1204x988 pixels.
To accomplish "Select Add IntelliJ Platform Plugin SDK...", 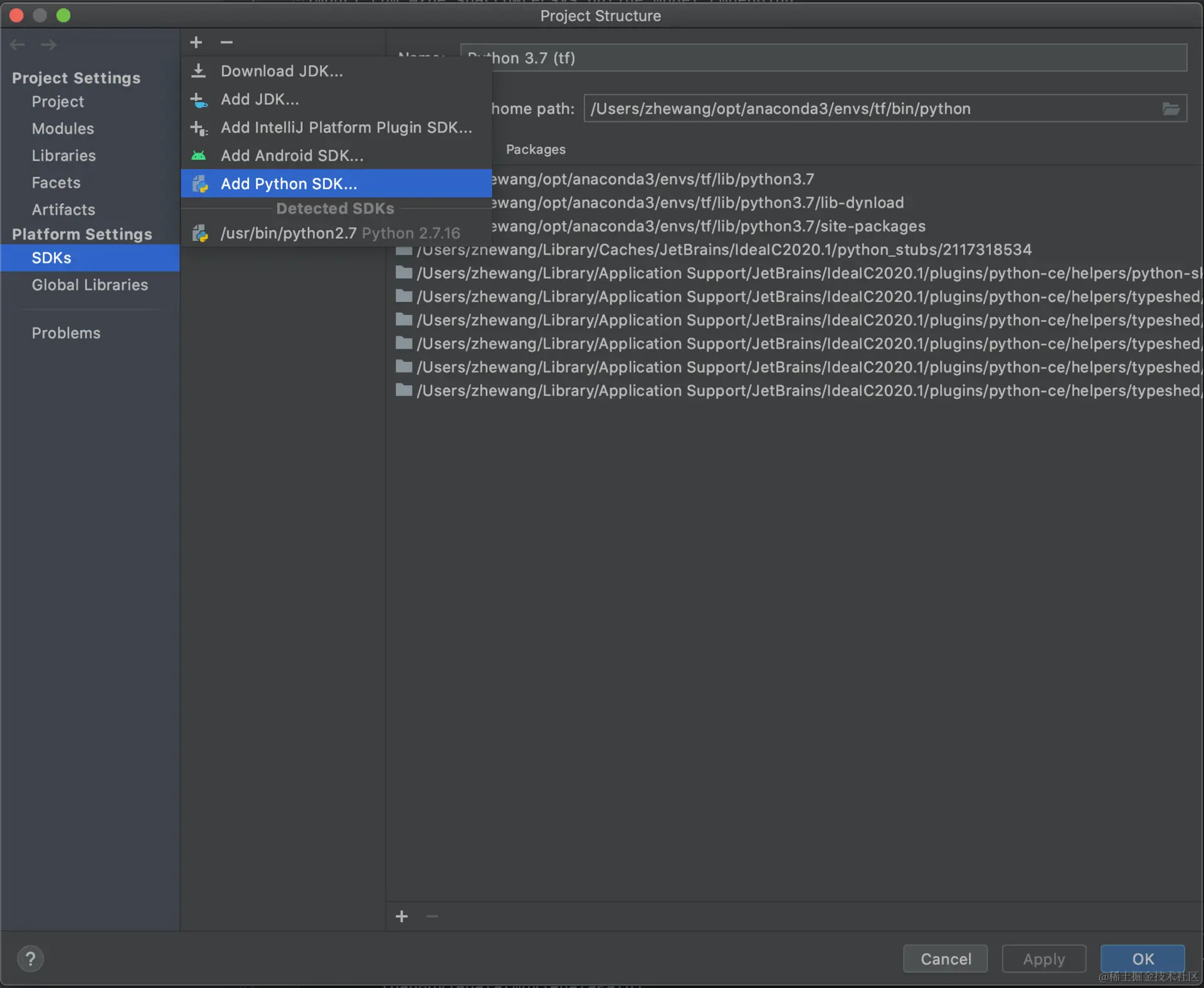I will [346, 127].
